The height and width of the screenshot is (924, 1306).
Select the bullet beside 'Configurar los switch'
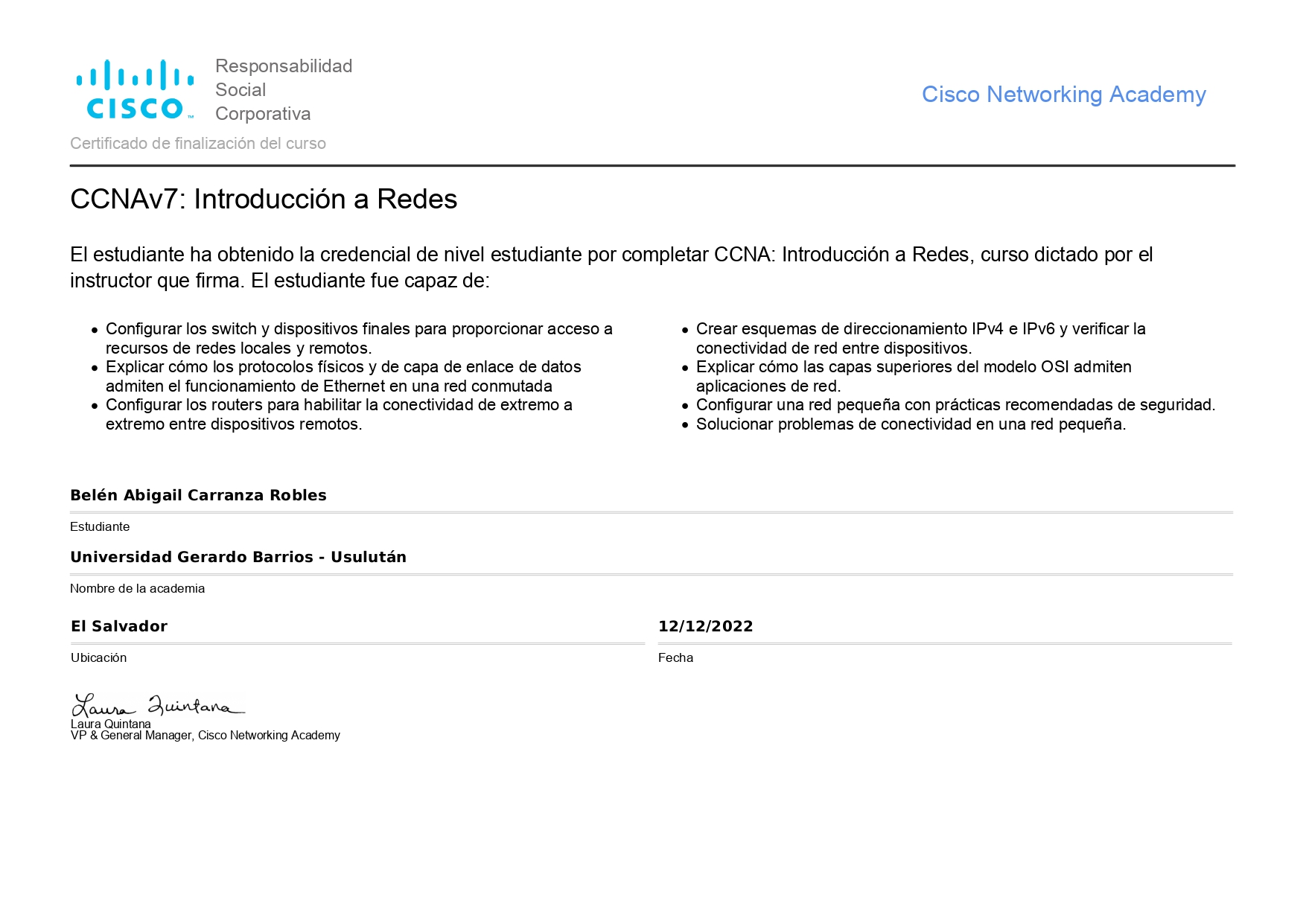(94, 329)
